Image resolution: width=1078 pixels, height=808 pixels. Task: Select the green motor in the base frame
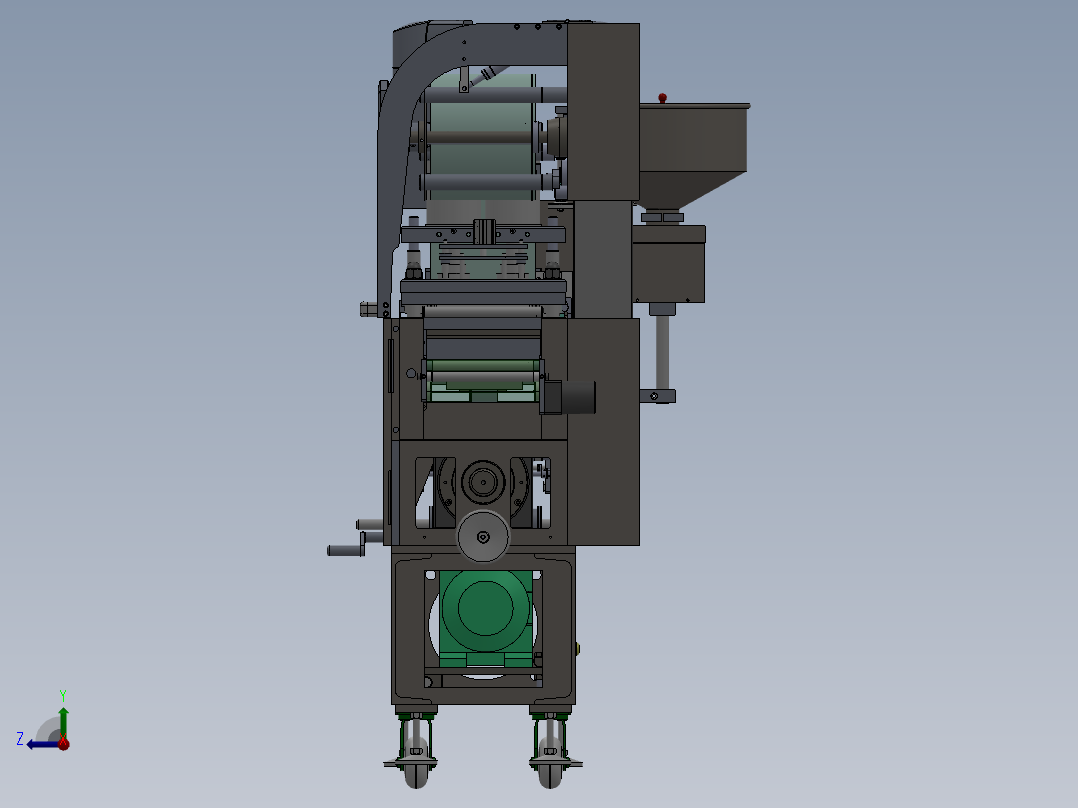[486, 618]
